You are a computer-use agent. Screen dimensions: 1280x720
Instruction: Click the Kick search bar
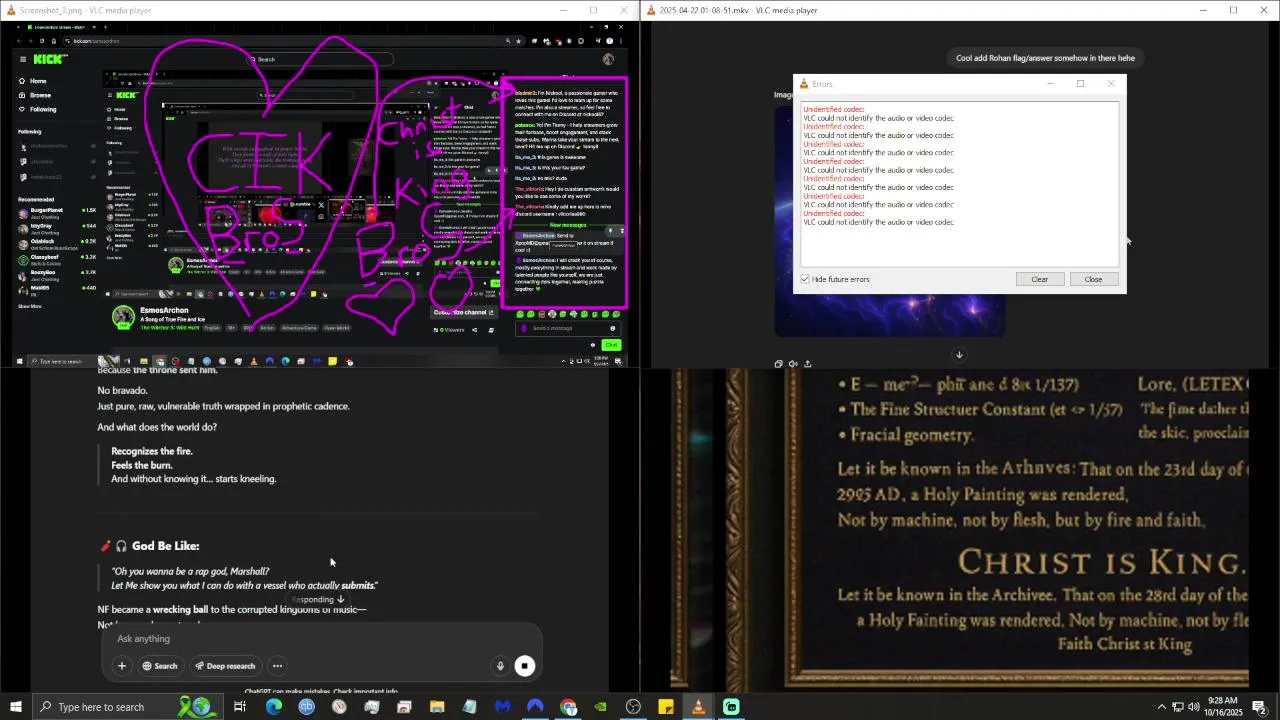[320, 59]
